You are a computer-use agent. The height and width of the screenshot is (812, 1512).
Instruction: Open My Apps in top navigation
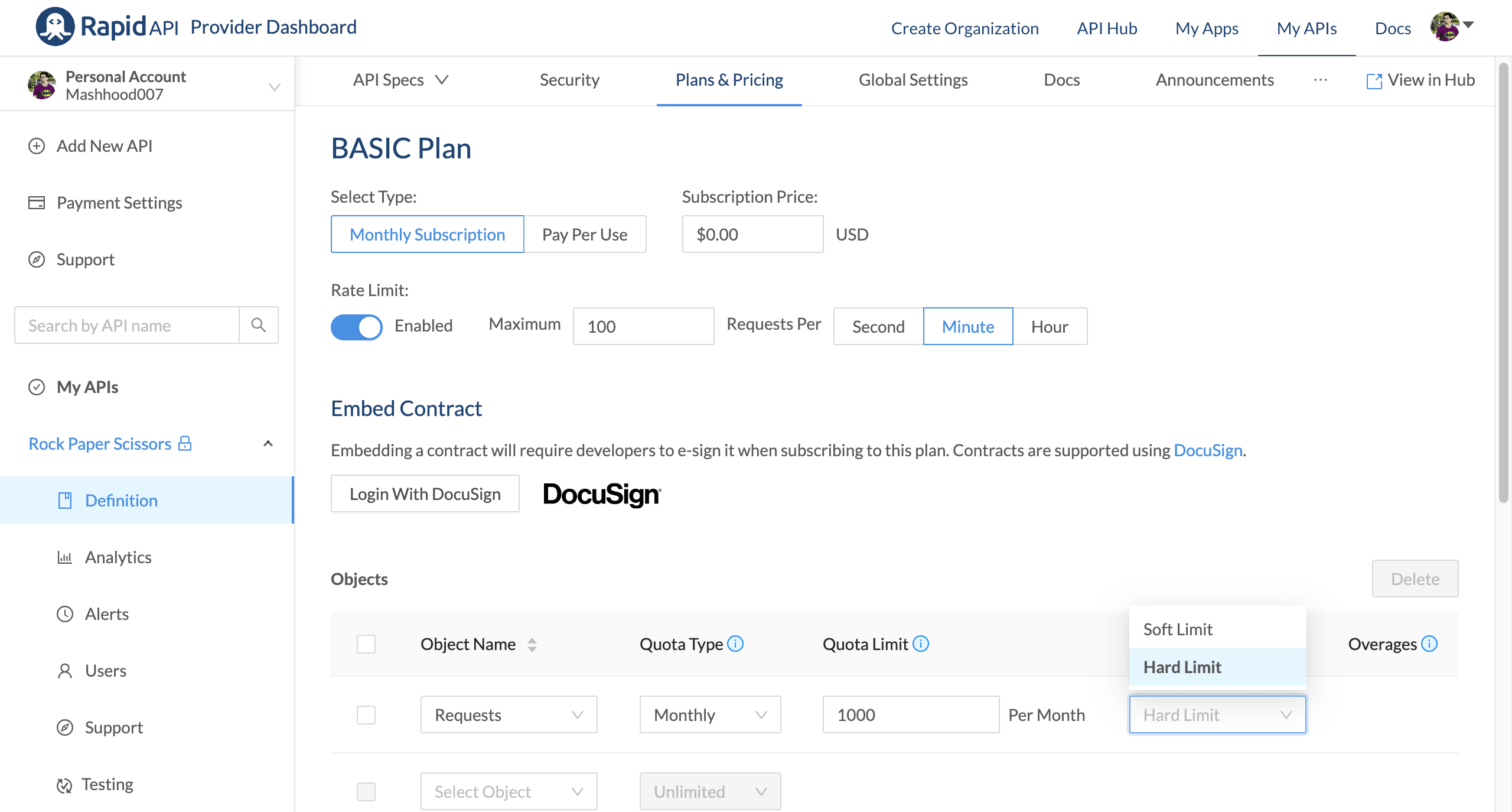pos(1207,28)
